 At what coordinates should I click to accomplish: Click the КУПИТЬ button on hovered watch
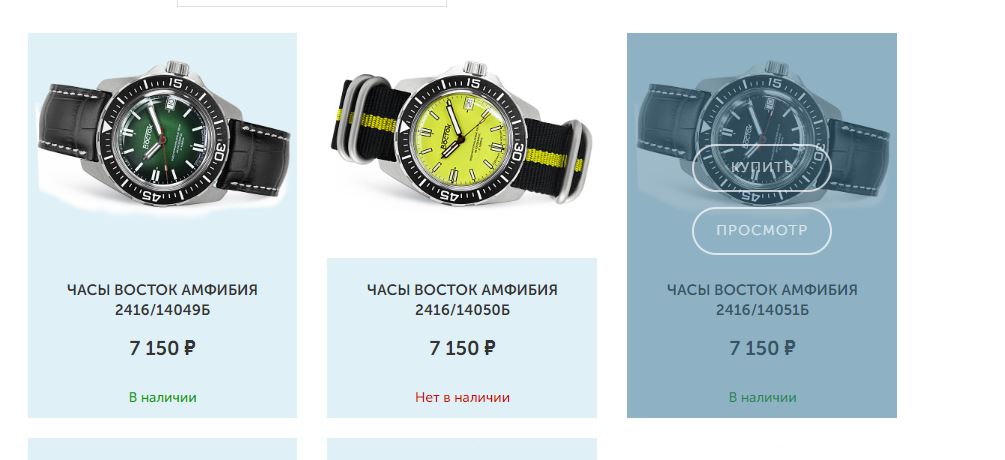(761, 168)
